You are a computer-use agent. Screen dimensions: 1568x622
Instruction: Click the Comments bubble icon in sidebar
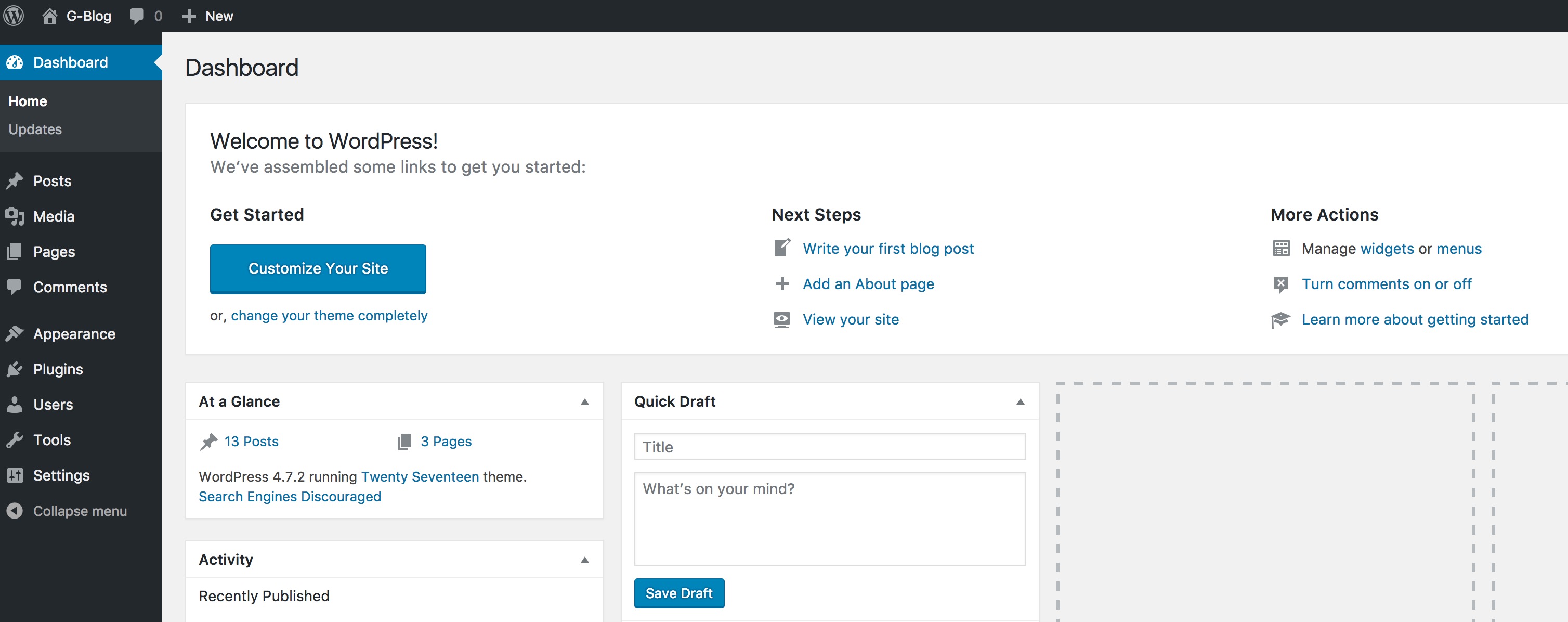(15, 286)
